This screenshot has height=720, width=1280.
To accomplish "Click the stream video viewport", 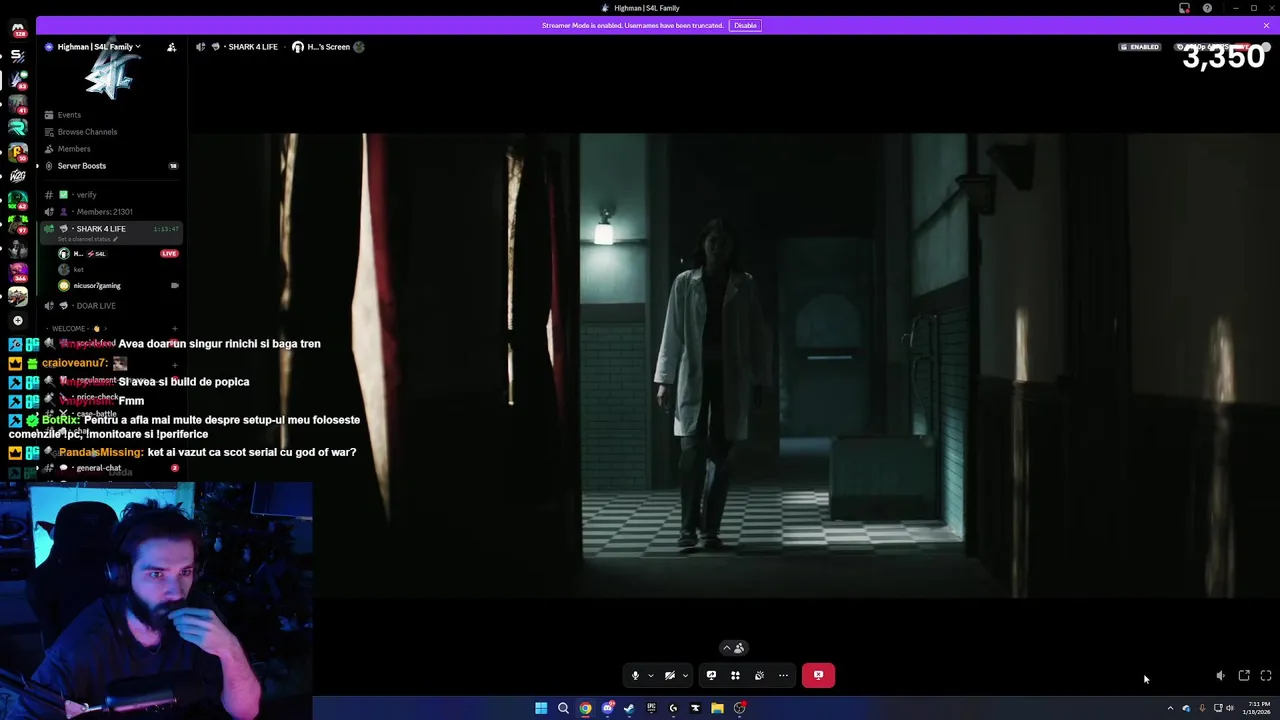I will (734, 365).
